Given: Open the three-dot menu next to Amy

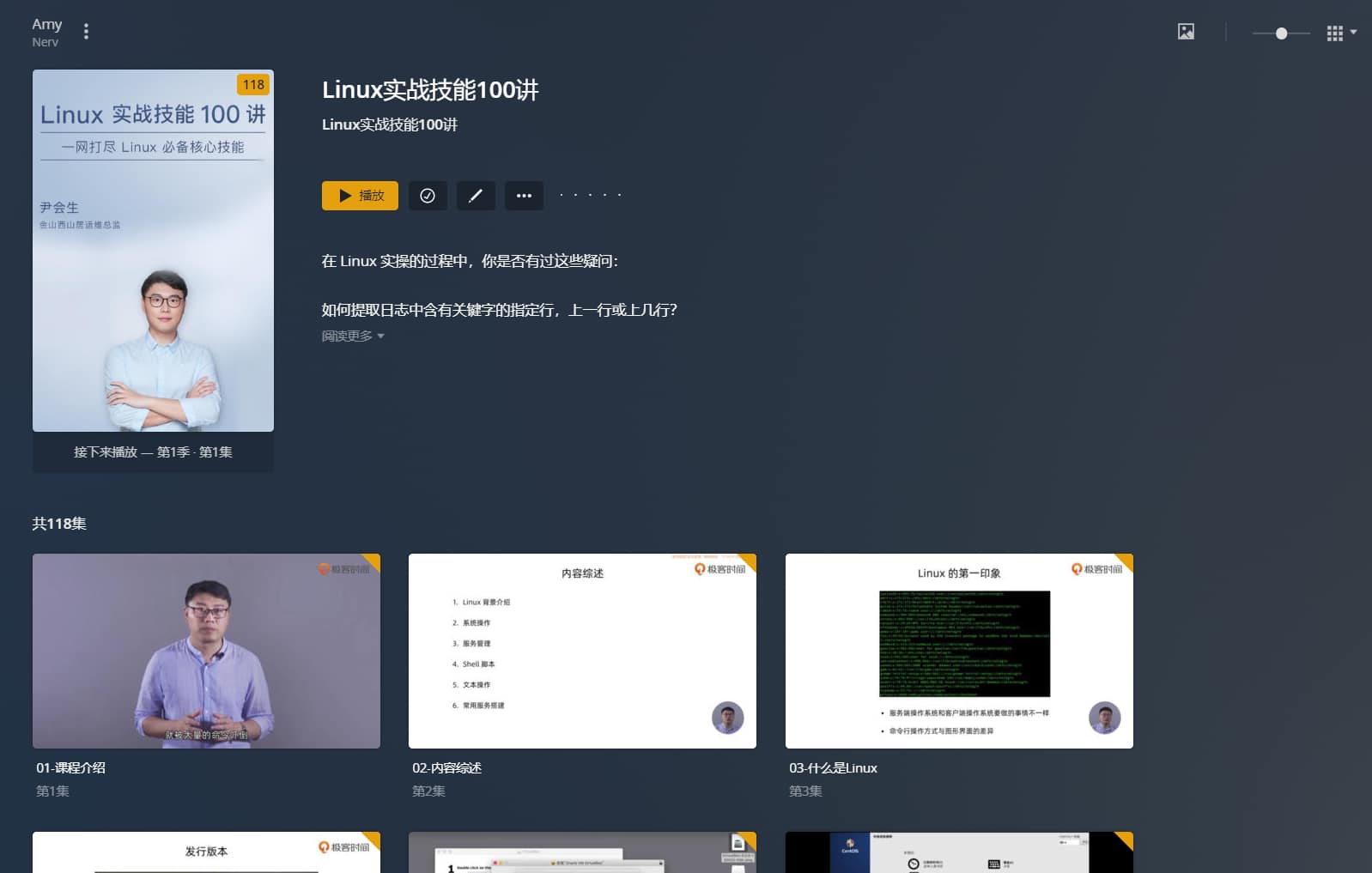Looking at the screenshot, I should coord(86,32).
